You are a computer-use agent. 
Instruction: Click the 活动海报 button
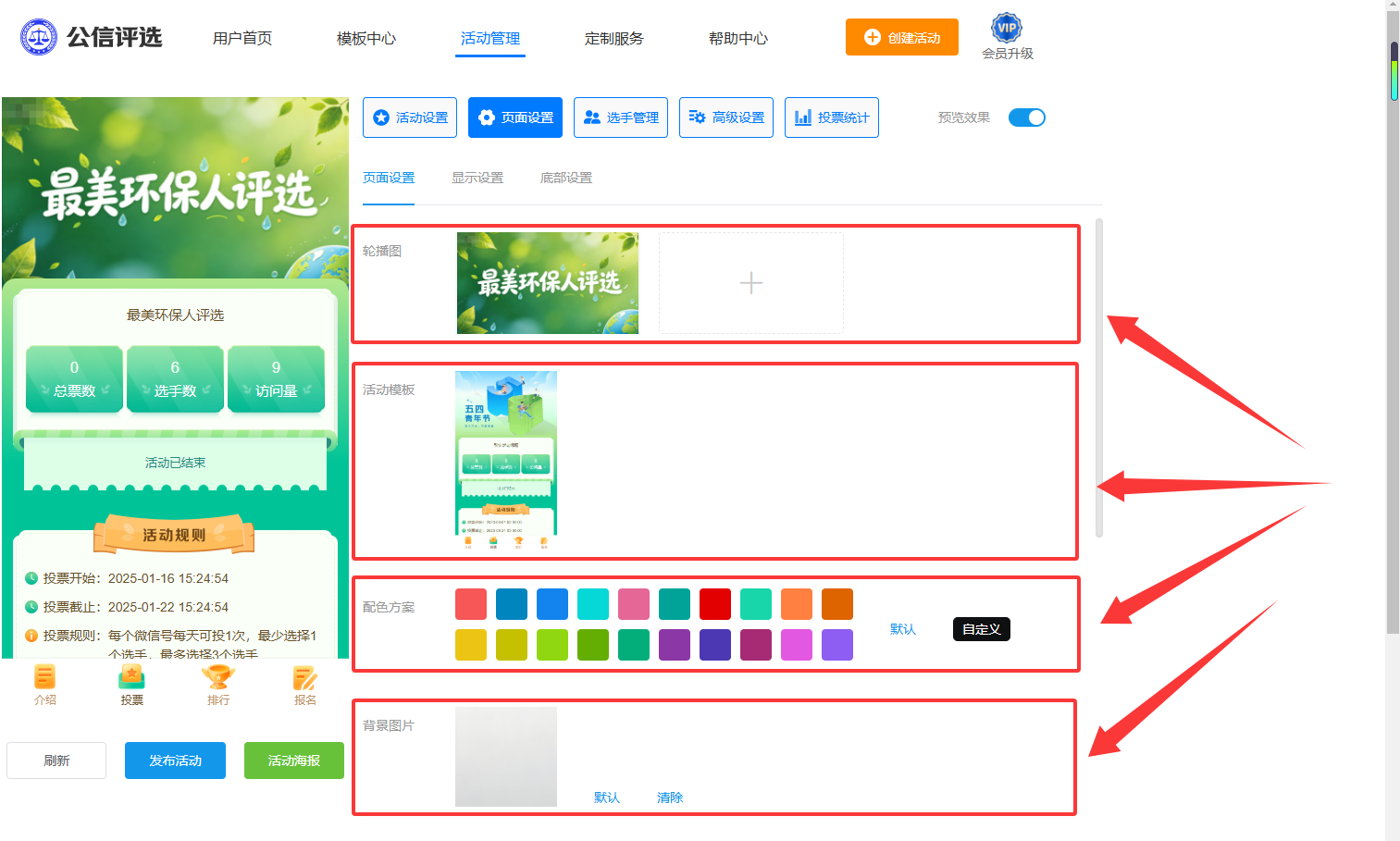pyautogui.click(x=294, y=761)
